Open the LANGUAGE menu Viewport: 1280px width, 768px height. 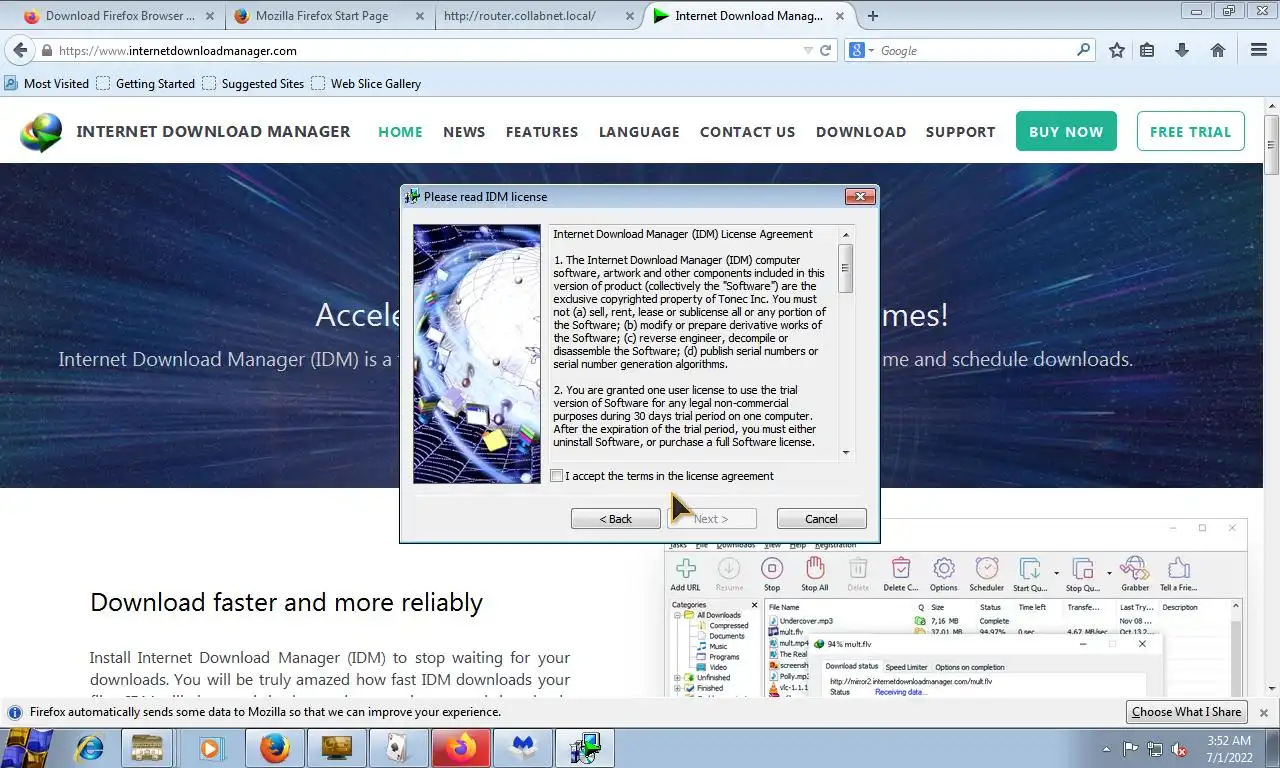point(639,132)
